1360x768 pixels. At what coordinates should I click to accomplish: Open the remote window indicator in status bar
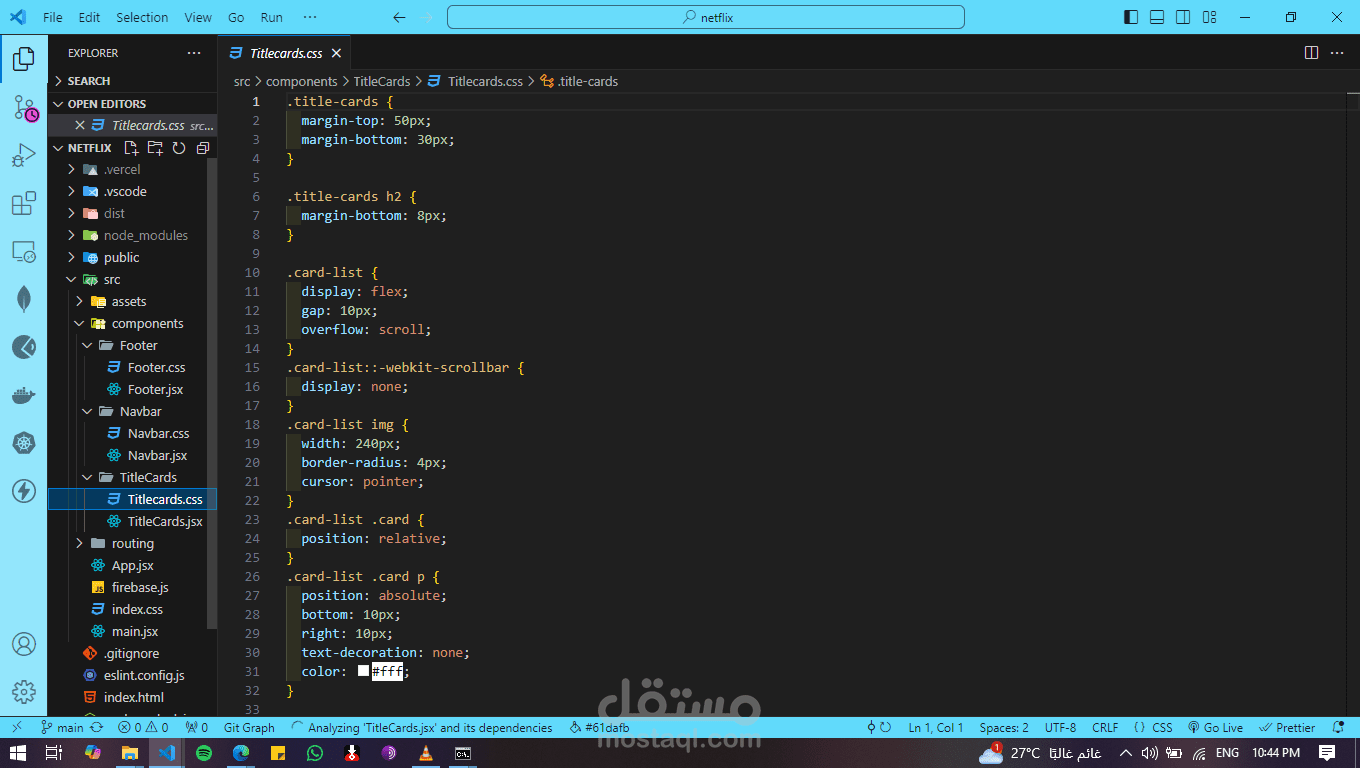click(16, 728)
